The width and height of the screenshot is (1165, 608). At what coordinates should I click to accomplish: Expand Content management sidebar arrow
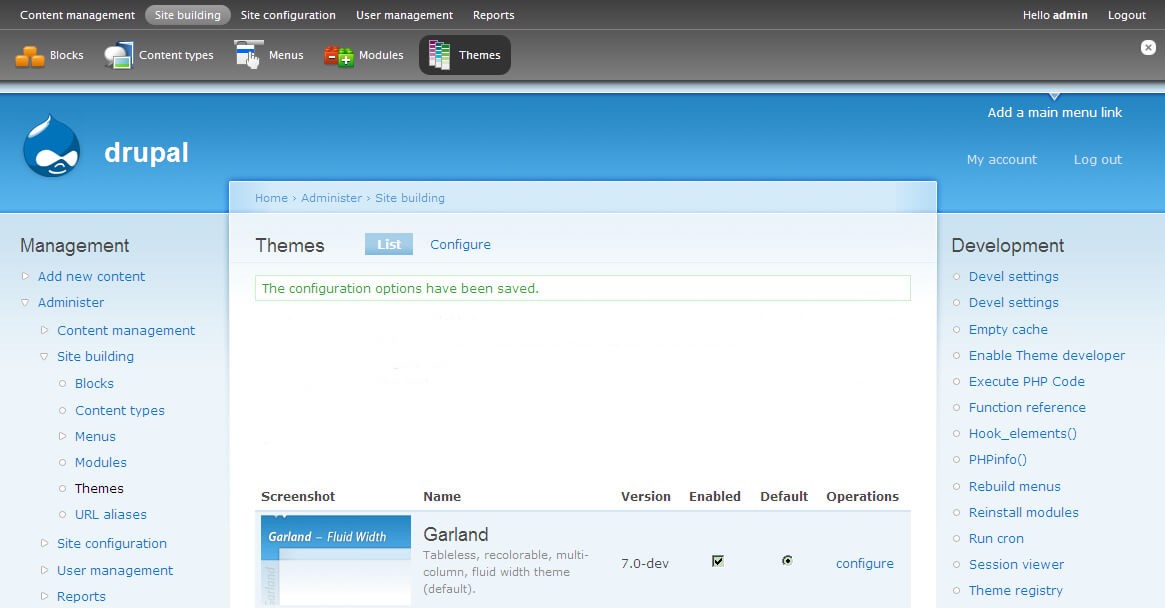coord(45,329)
